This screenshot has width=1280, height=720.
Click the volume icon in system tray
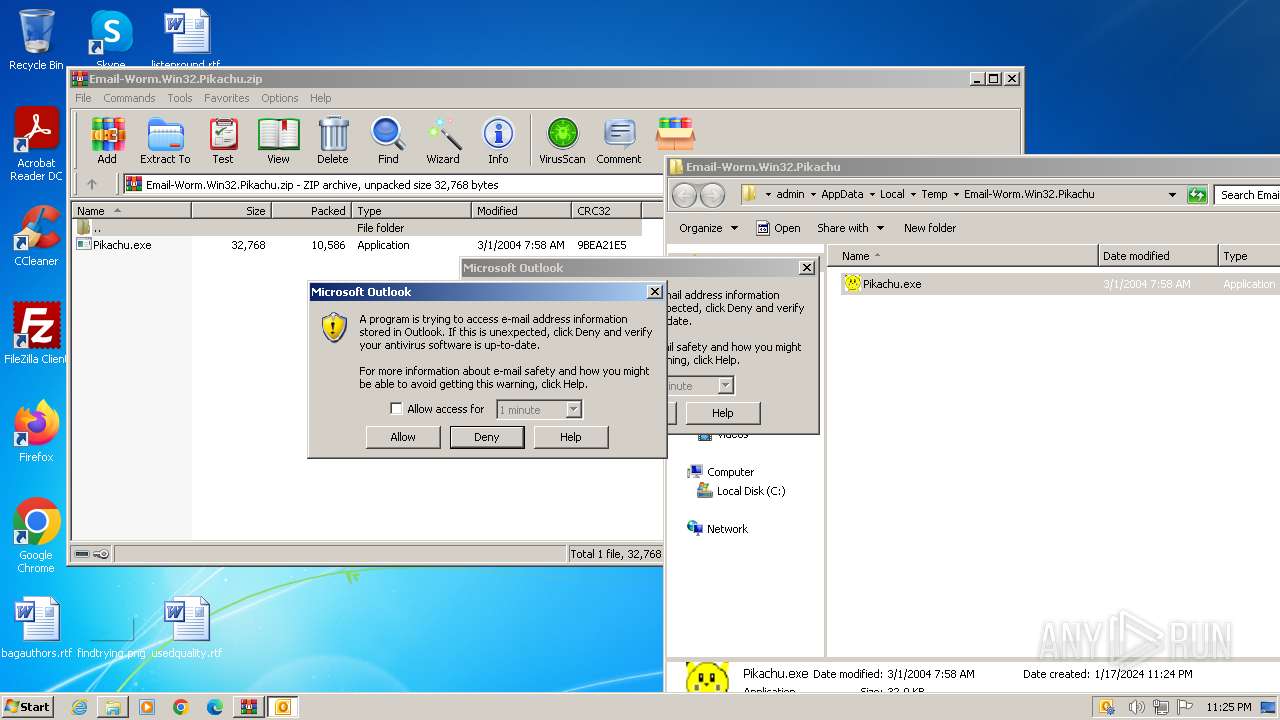tap(1136, 707)
